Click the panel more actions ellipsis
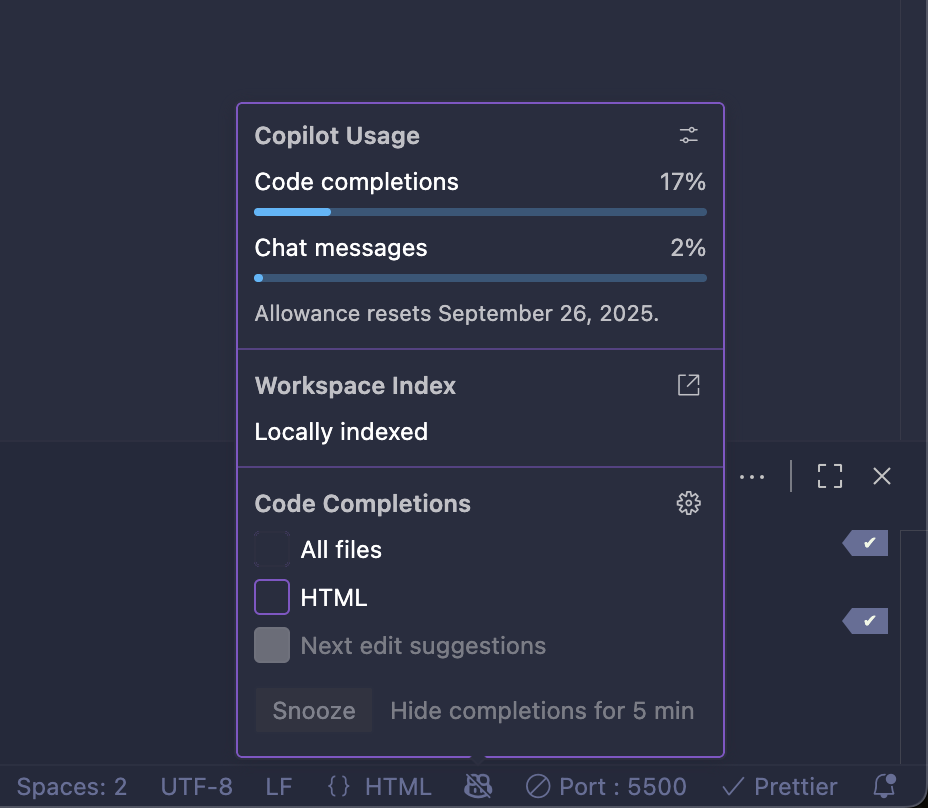 (752, 477)
